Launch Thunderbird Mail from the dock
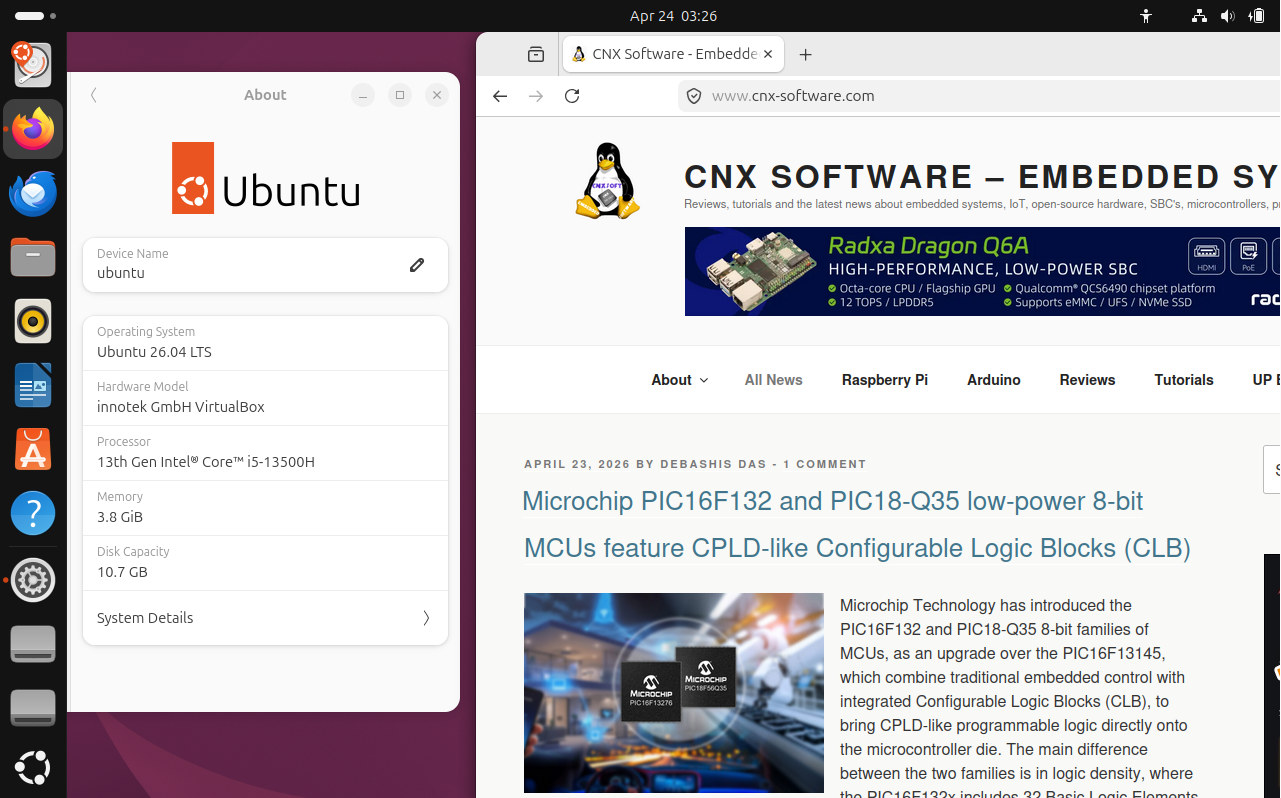Viewport: 1281px width, 798px height. (x=33, y=193)
